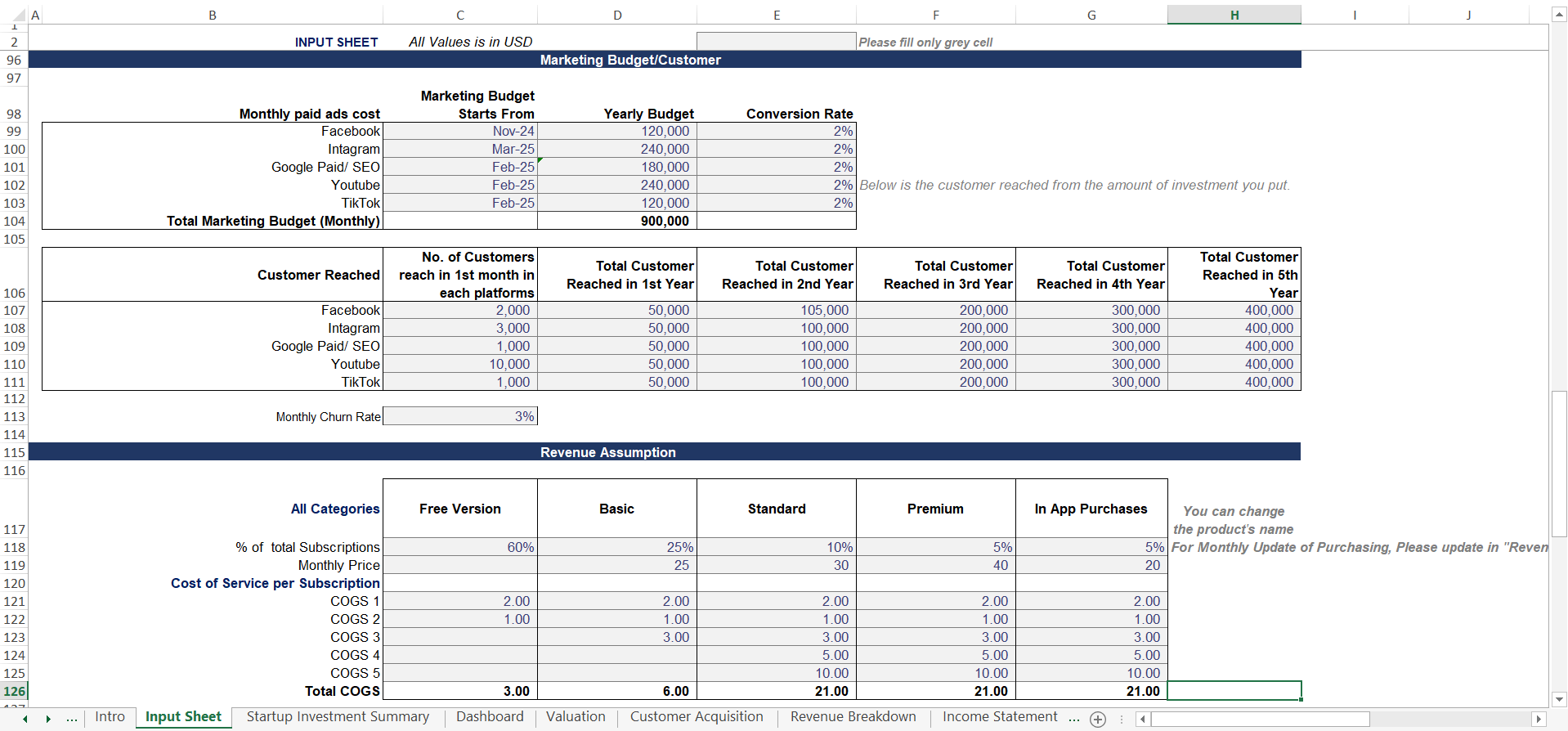Select row 113 header
Screen dimensions: 1568x731
pyautogui.click(x=14, y=417)
